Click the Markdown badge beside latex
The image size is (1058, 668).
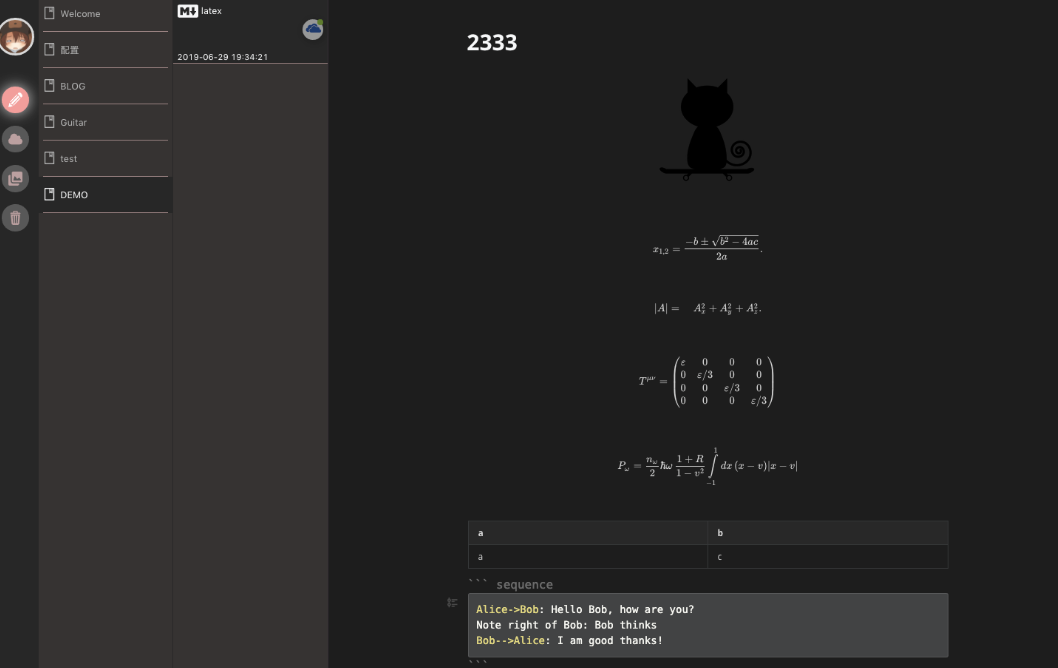click(188, 11)
